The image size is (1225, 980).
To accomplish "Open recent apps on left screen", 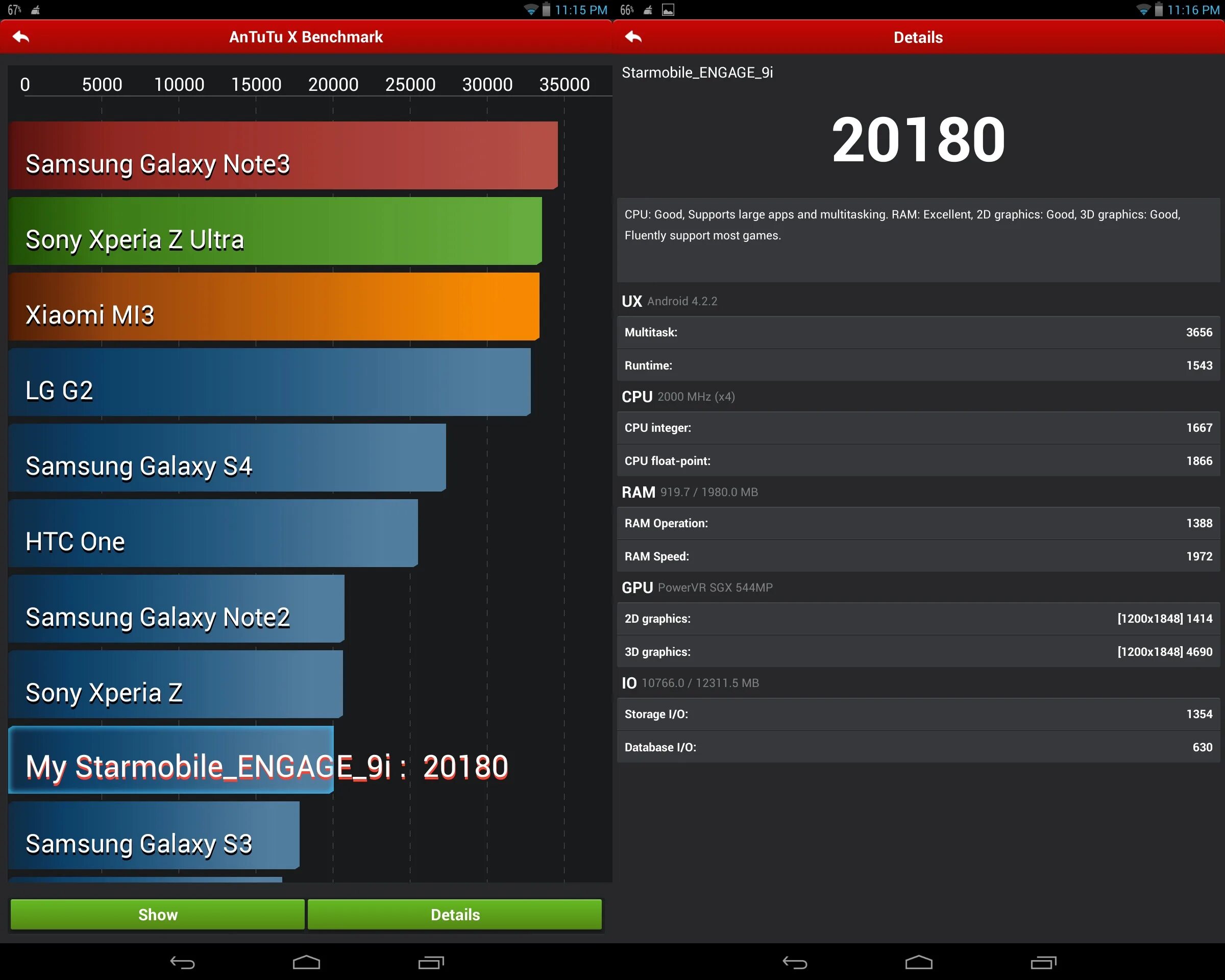I will click(431, 962).
